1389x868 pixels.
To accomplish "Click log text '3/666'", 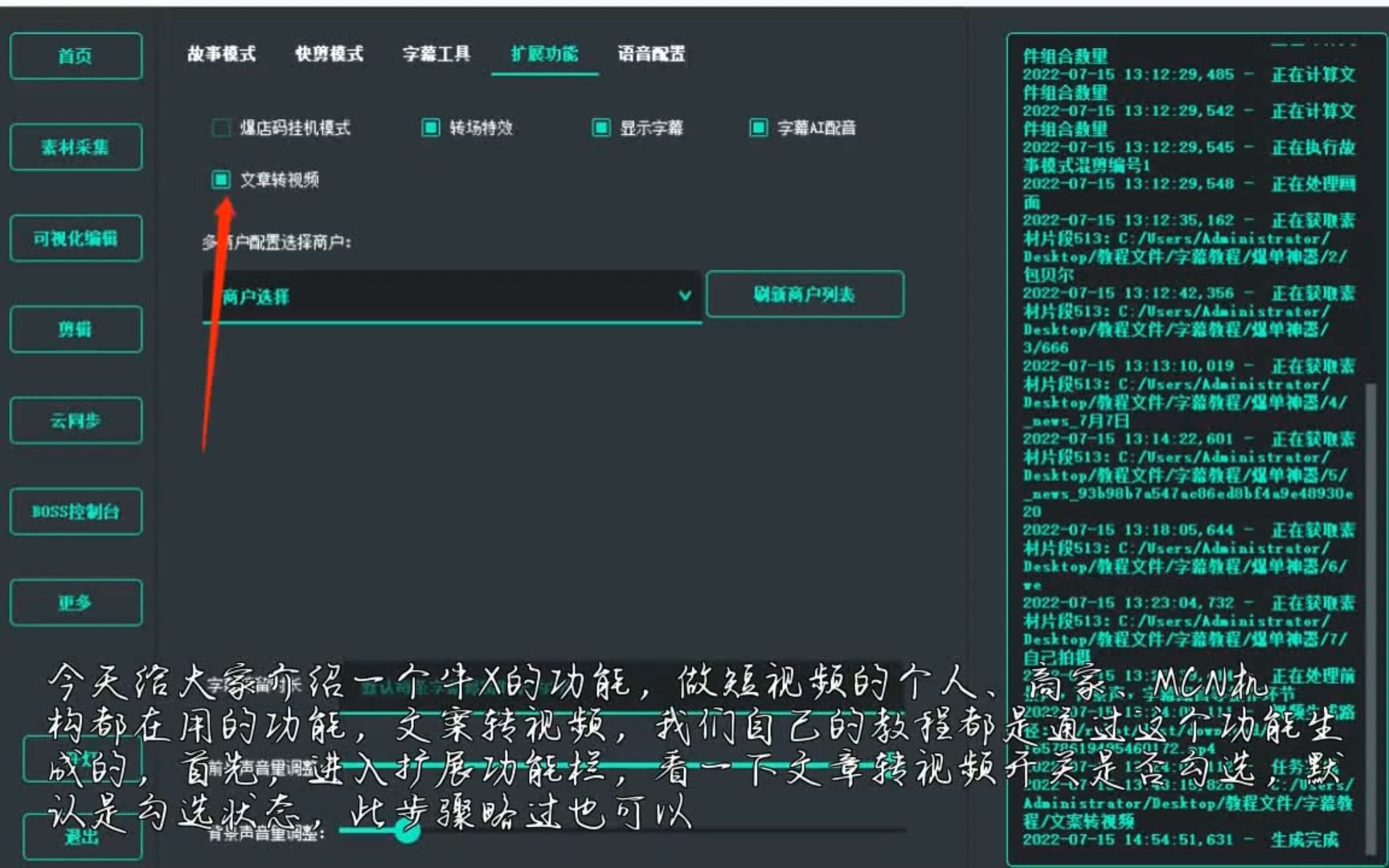I will click(x=1046, y=348).
